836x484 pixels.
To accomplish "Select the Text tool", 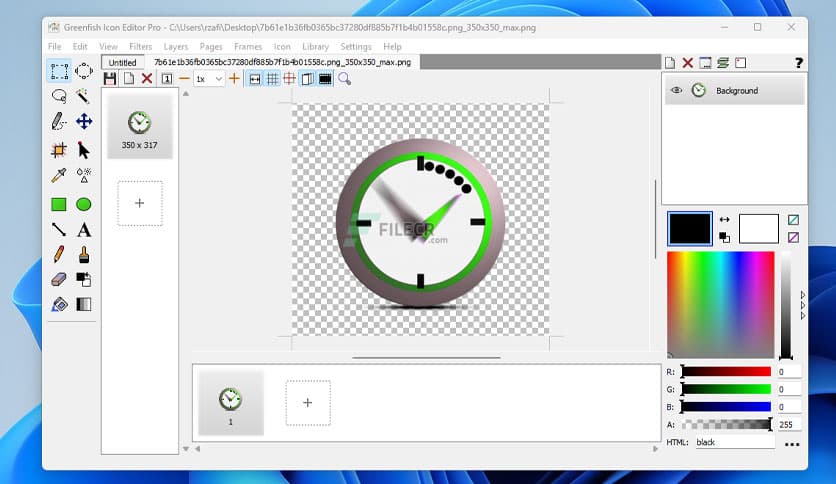I will click(x=84, y=230).
